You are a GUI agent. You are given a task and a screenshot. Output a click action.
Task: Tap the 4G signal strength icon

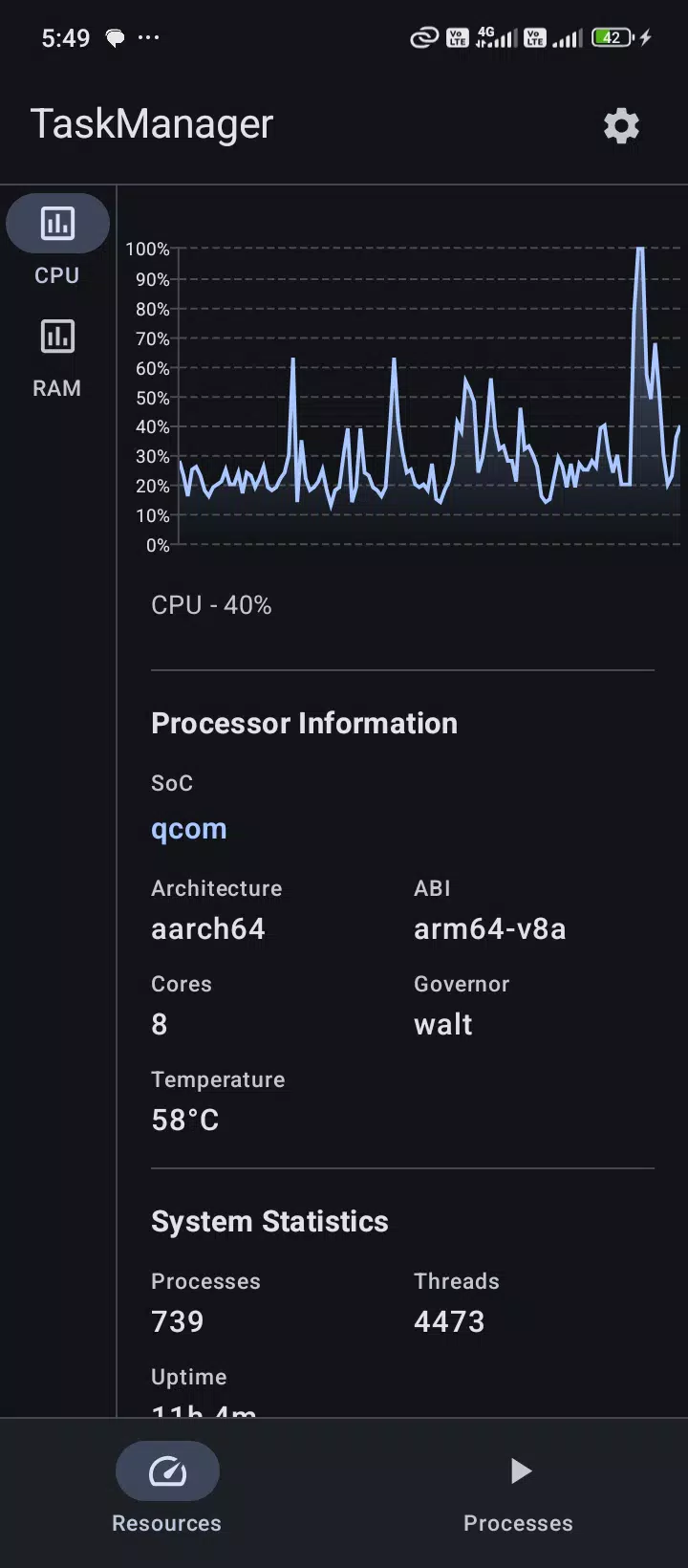click(x=496, y=38)
